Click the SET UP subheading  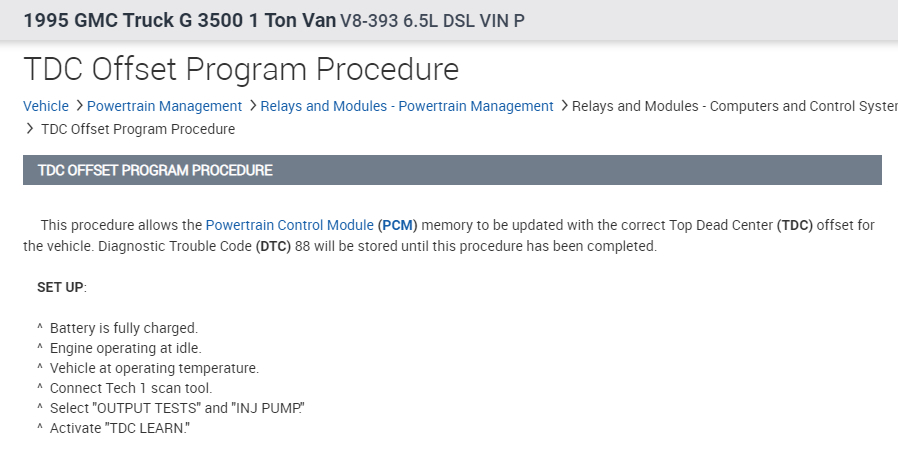tap(61, 287)
